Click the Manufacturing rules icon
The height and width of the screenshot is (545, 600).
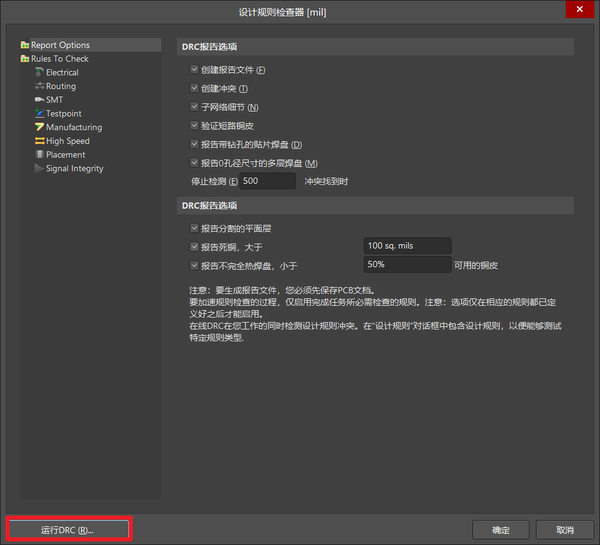tap(39, 127)
